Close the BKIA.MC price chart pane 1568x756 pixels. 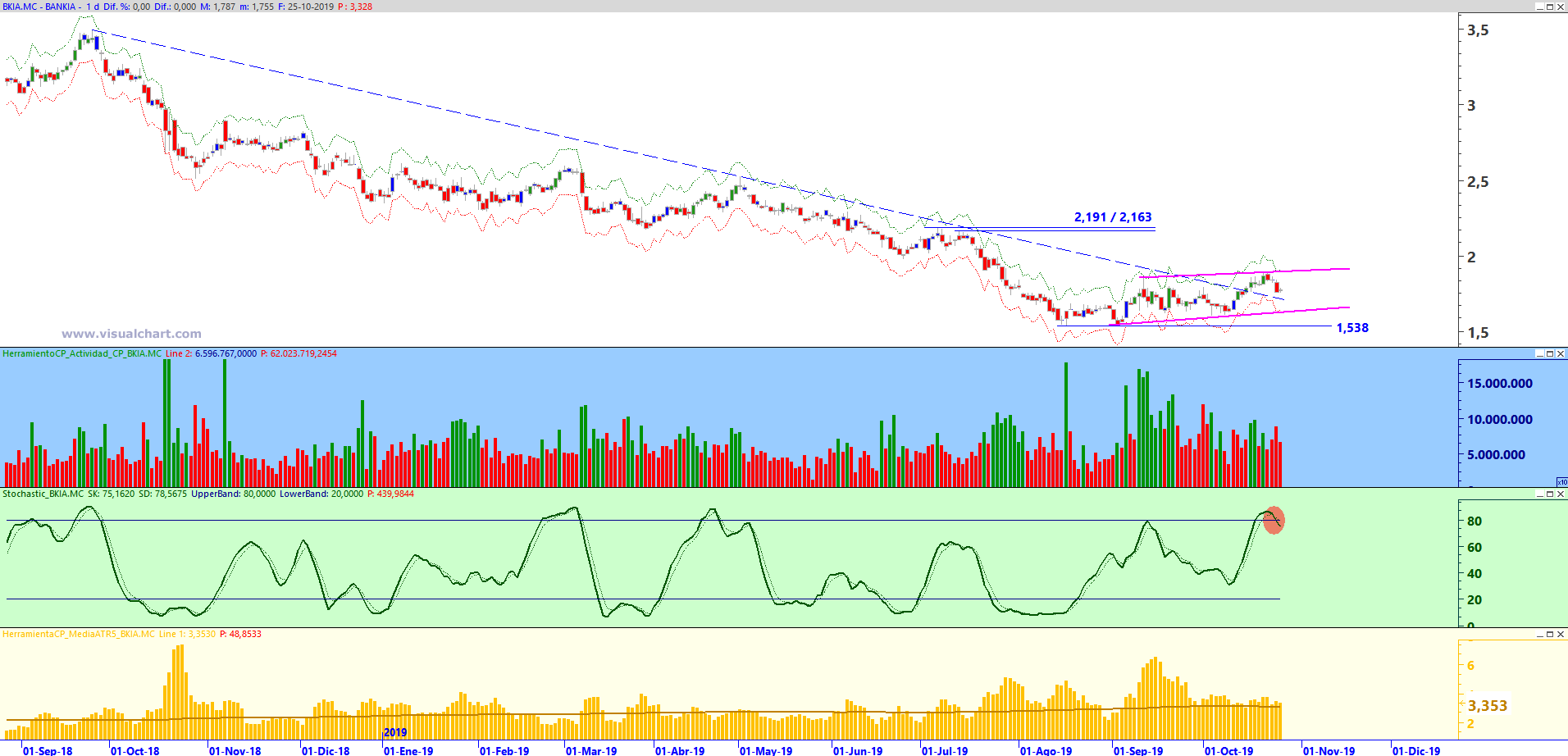pyautogui.click(x=1561, y=7)
